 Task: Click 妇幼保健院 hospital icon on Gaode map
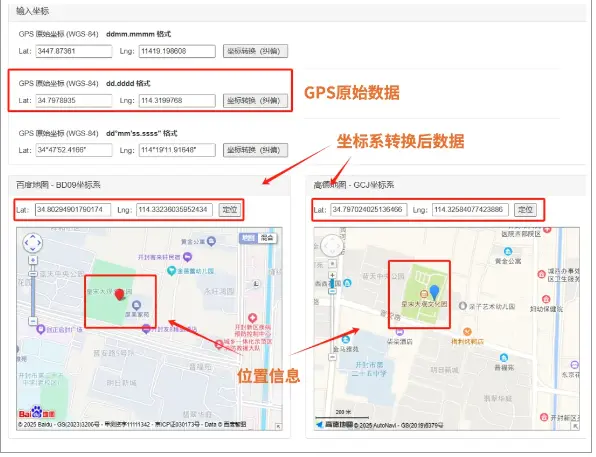point(546,299)
